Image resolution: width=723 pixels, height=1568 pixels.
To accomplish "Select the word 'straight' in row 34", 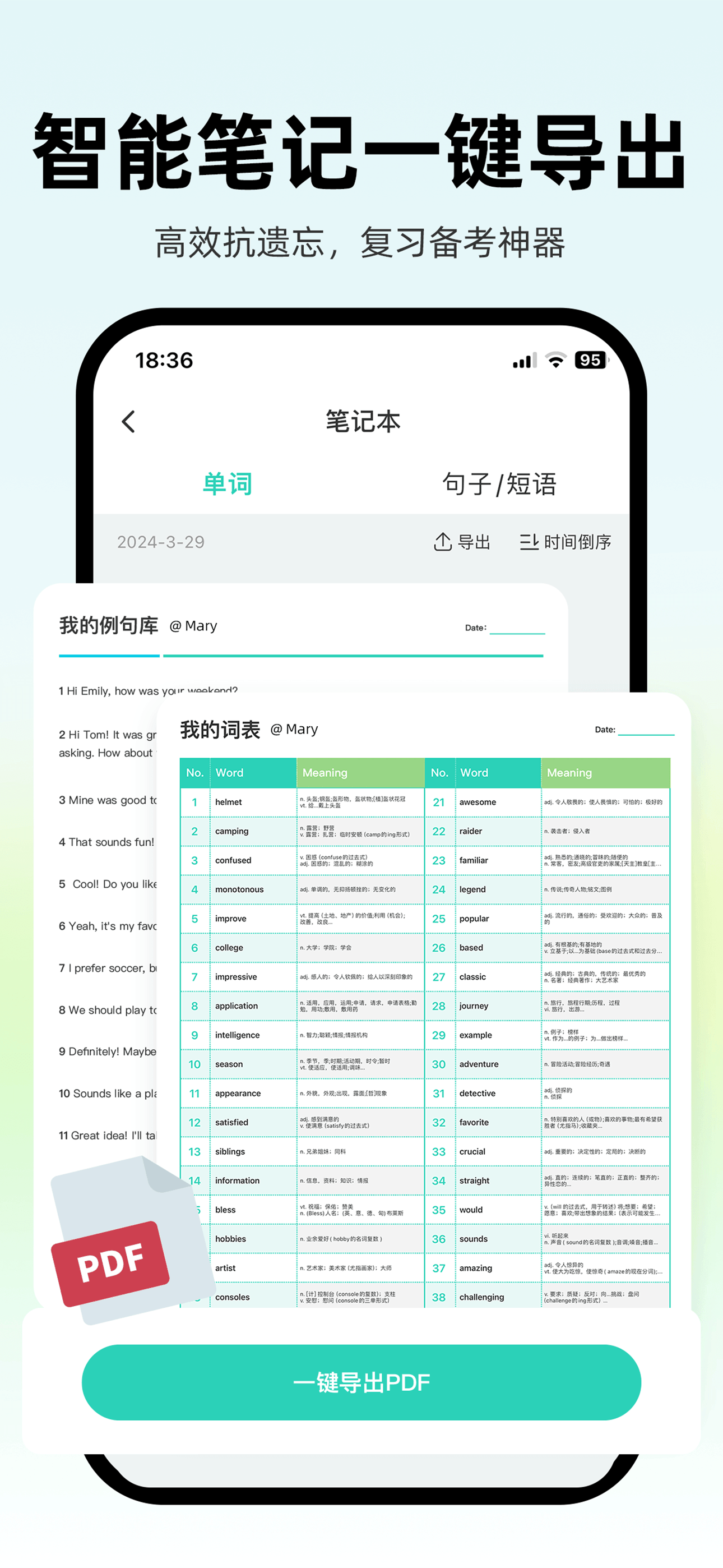I will click(474, 1180).
